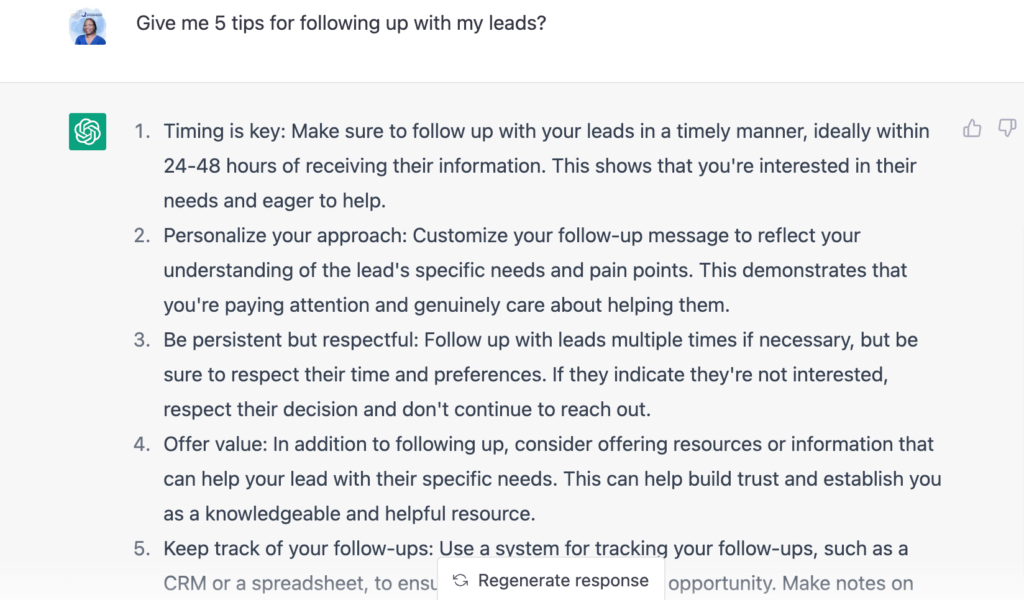Click the green ChatGPT logo icon
Viewport: 1024px width, 600px height.
[x=88, y=132]
